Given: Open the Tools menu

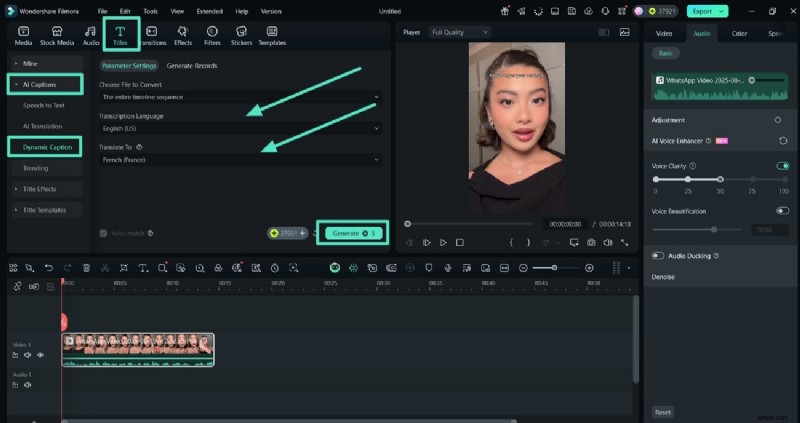Looking at the screenshot, I should [x=150, y=10].
